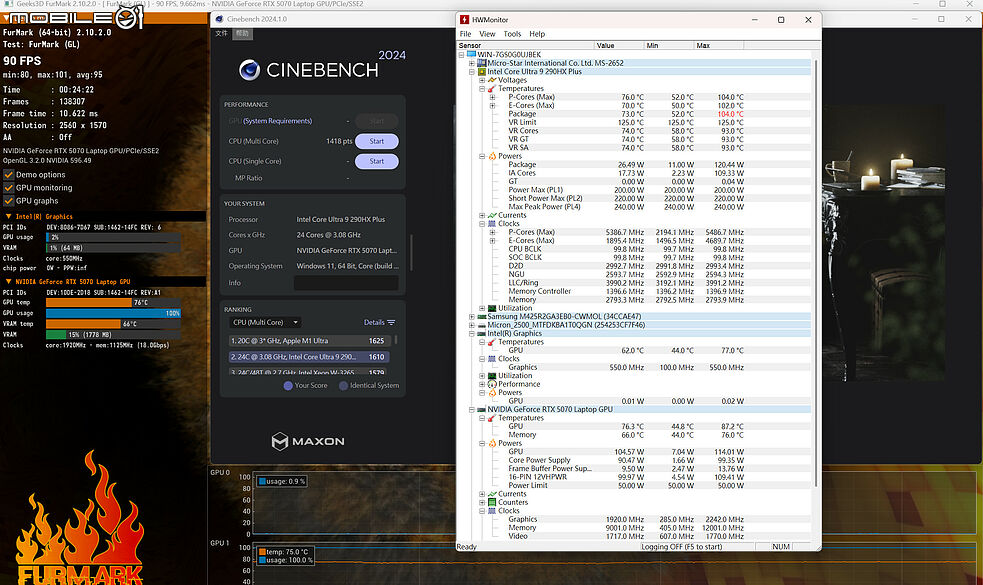983x585 pixels.
Task: Select Apple M1 Ultra ranking entry
Action: point(310,340)
